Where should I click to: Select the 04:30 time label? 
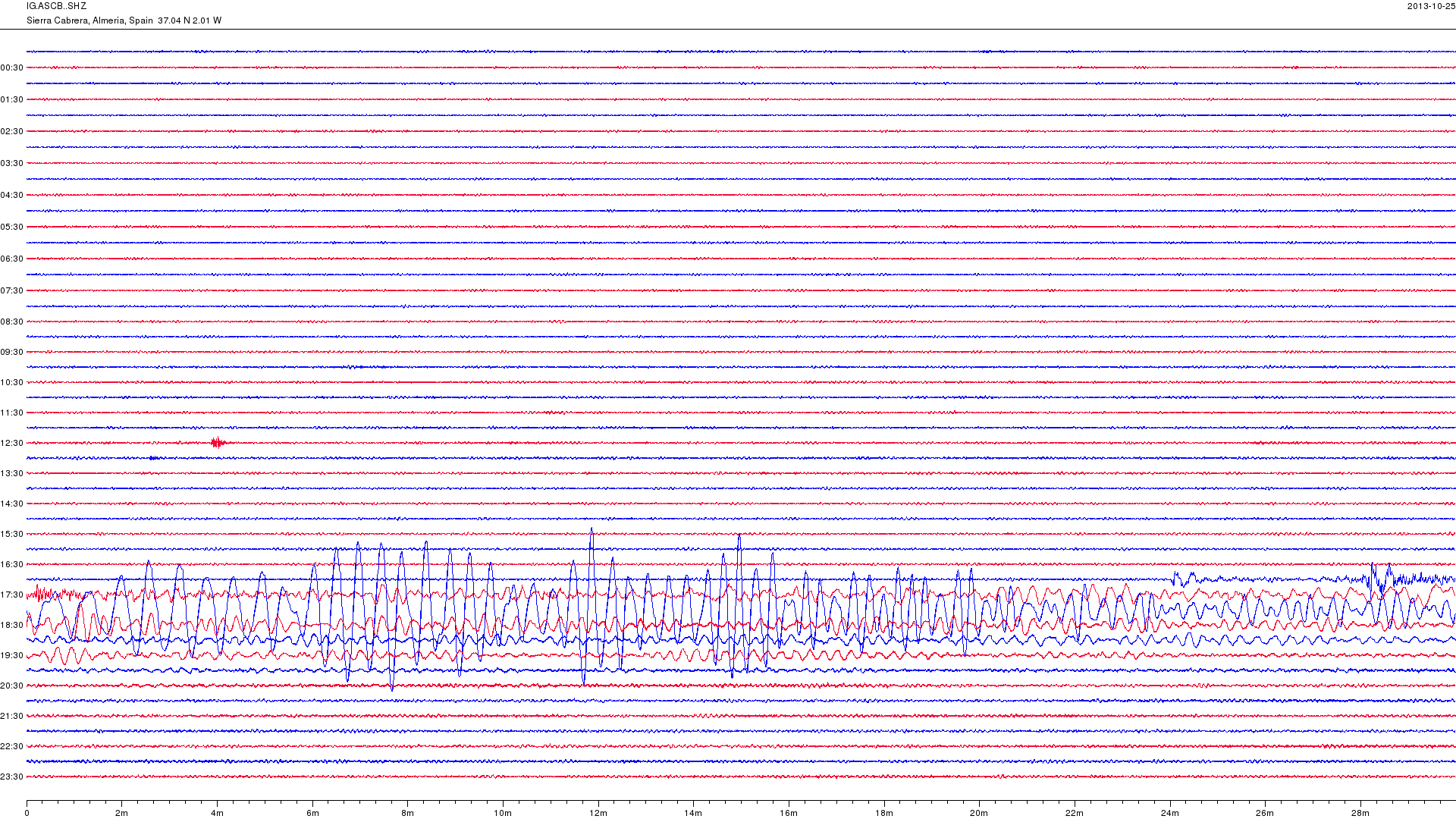(12, 196)
